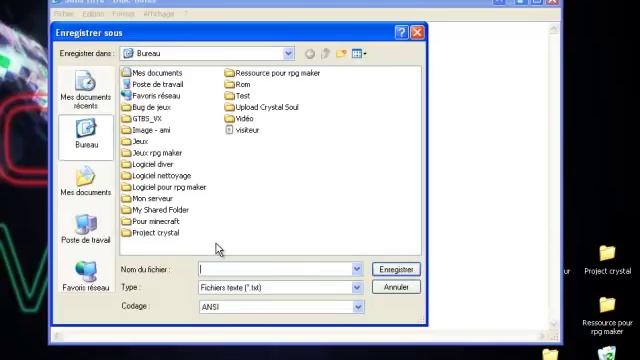Expand the Type file format dropdown
Image resolution: width=640 pixels, height=360 pixels.
pos(357,287)
